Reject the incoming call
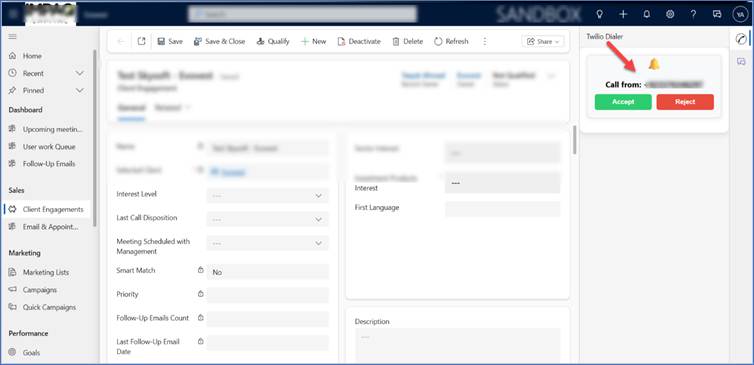The image size is (754, 365). pyautogui.click(x=685, y=102)
